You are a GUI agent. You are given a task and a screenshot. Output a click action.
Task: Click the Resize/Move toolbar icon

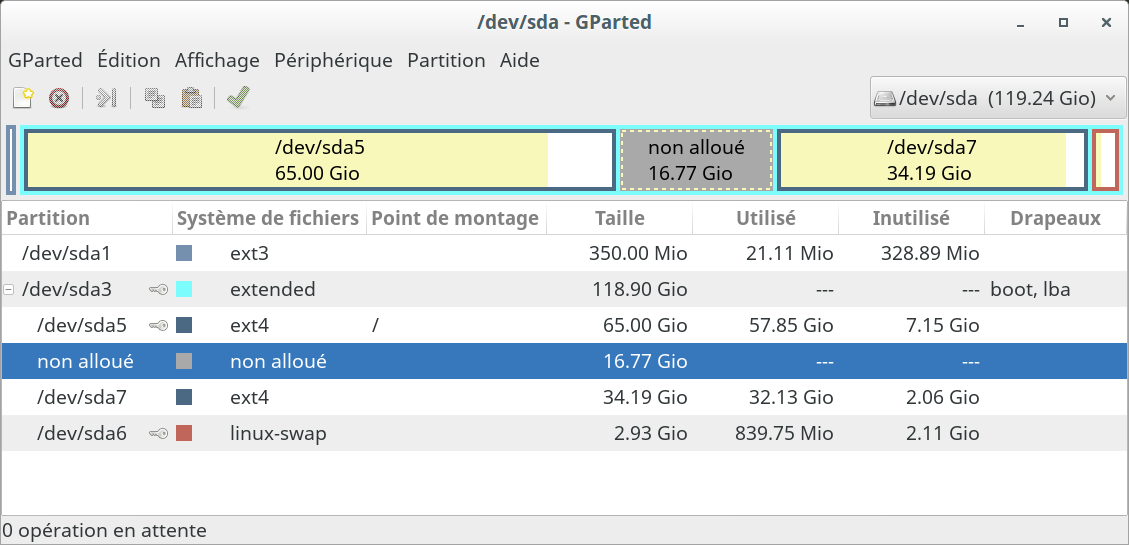(x=107, y=97)
